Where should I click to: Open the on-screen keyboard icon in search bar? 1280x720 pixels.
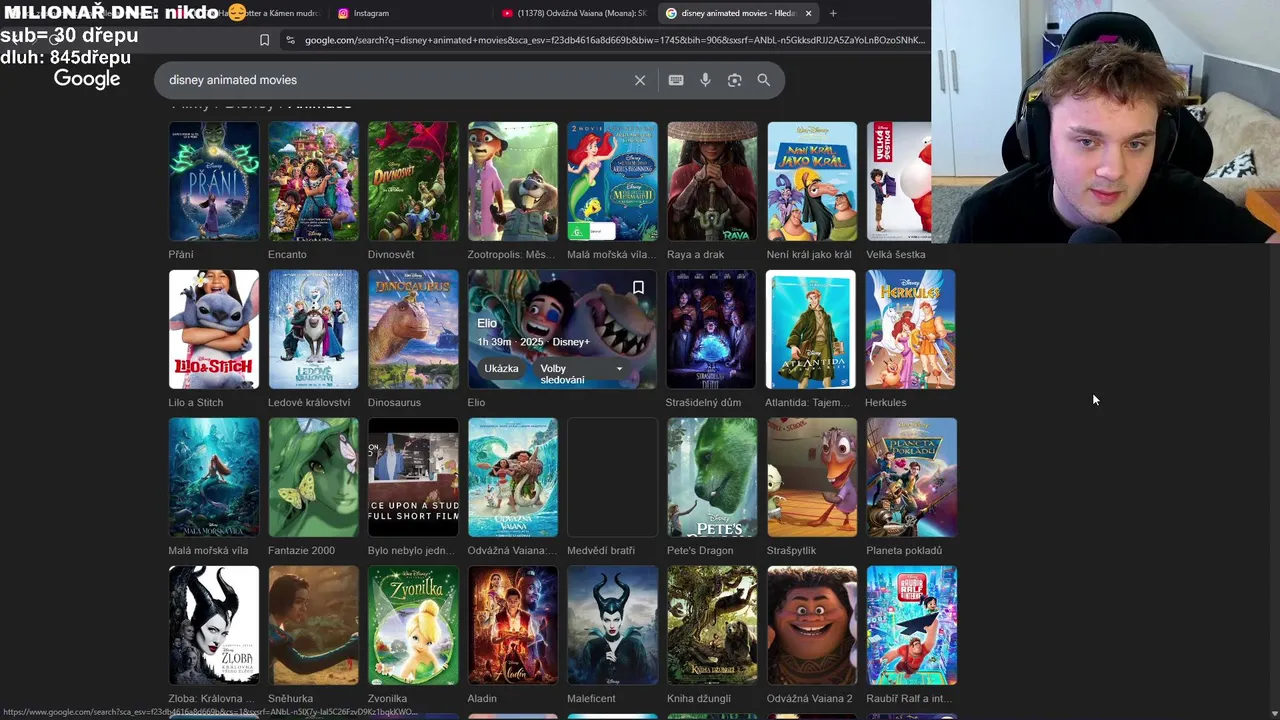click(676, 80)
